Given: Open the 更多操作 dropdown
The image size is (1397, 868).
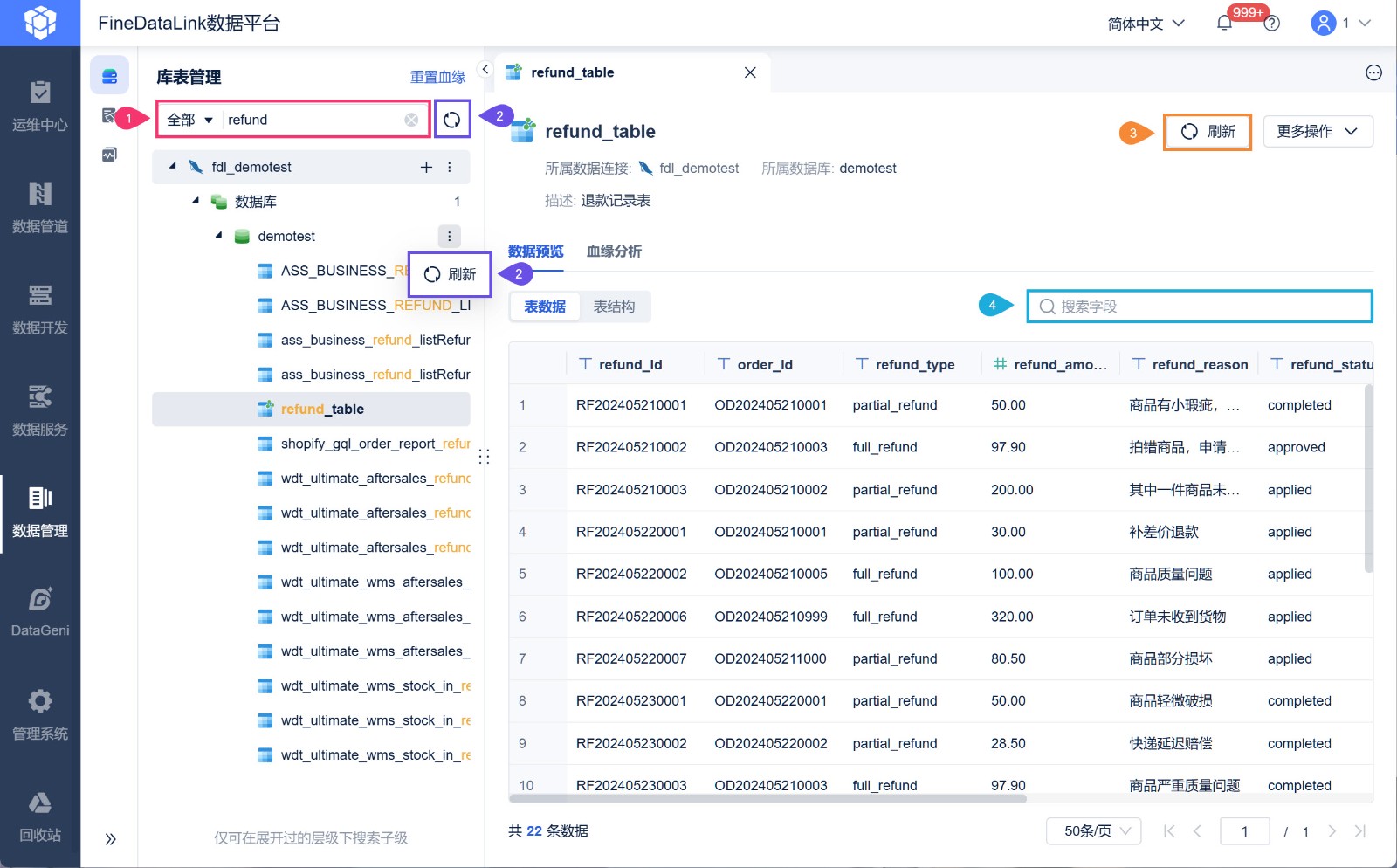Looking at the screenshot, I should (x=1318, y=132).
